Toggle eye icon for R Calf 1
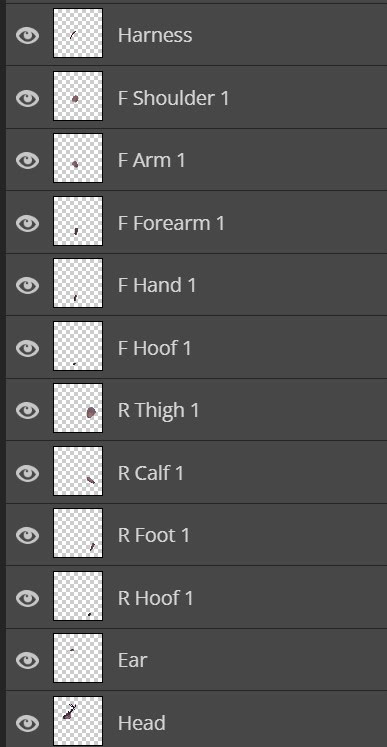This screenshot has height=747, width=387. (x=28, y=473)
